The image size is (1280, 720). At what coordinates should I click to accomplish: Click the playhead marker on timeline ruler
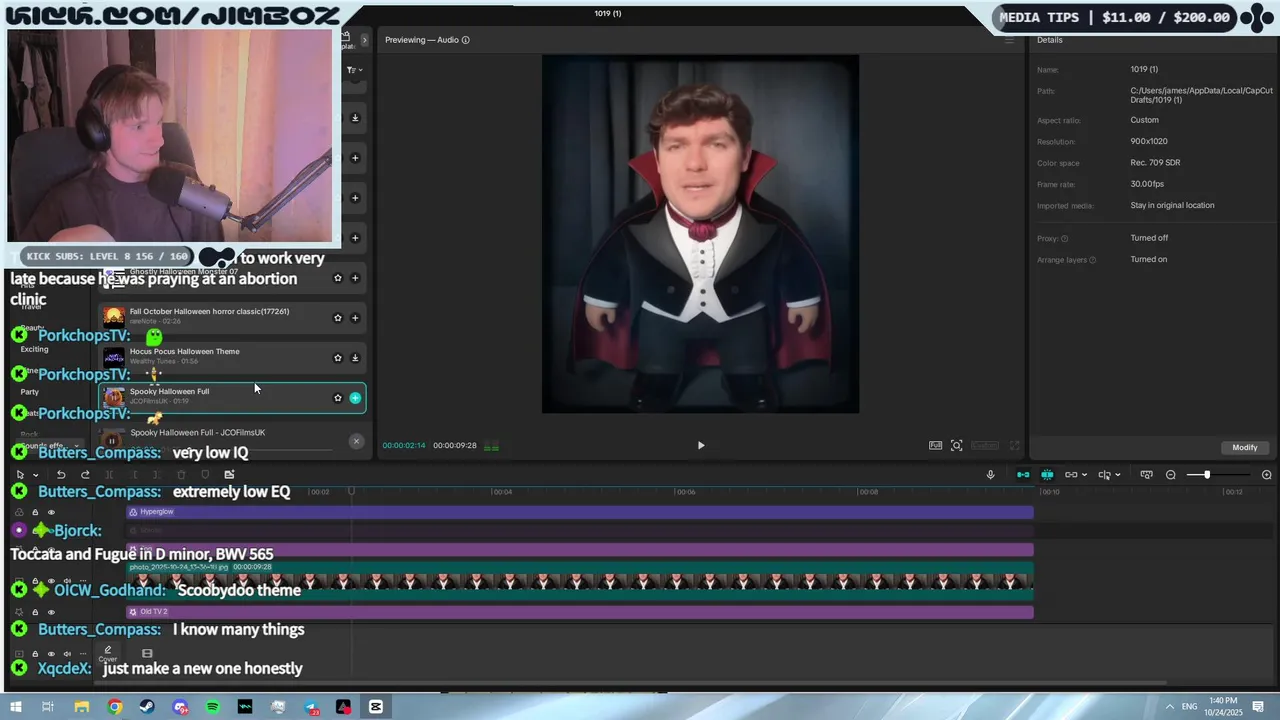pyautogui.click(x=351, y=491)
